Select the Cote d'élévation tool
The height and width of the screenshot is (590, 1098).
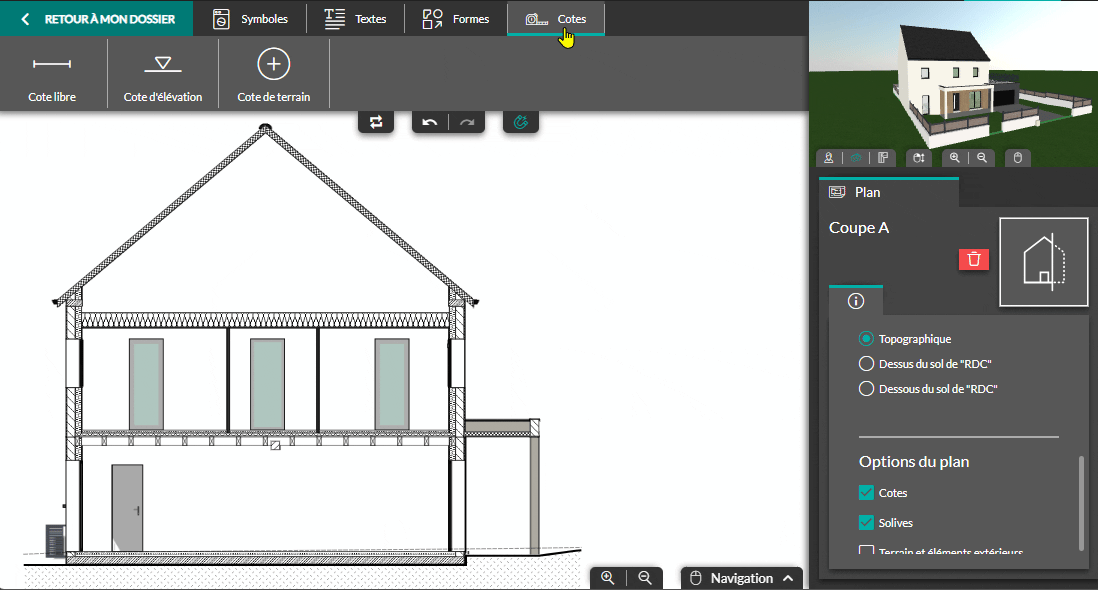click(x=162, y=75)
